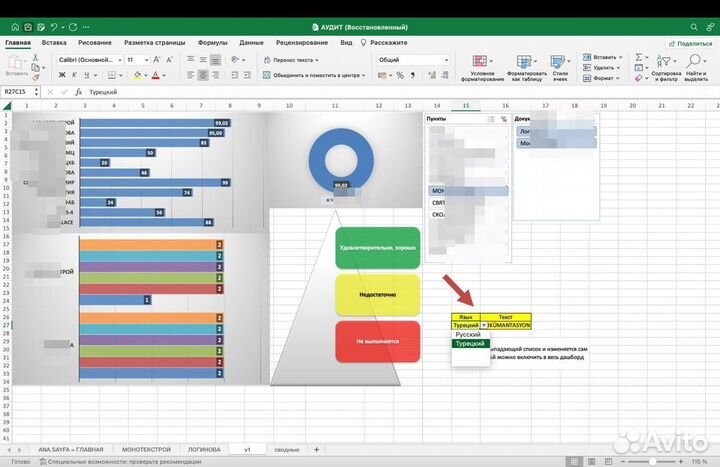The image size is (720, 467).
Task: Open the Турецкий cell validation dropdown arrow
Action: (x=484, y=325)
